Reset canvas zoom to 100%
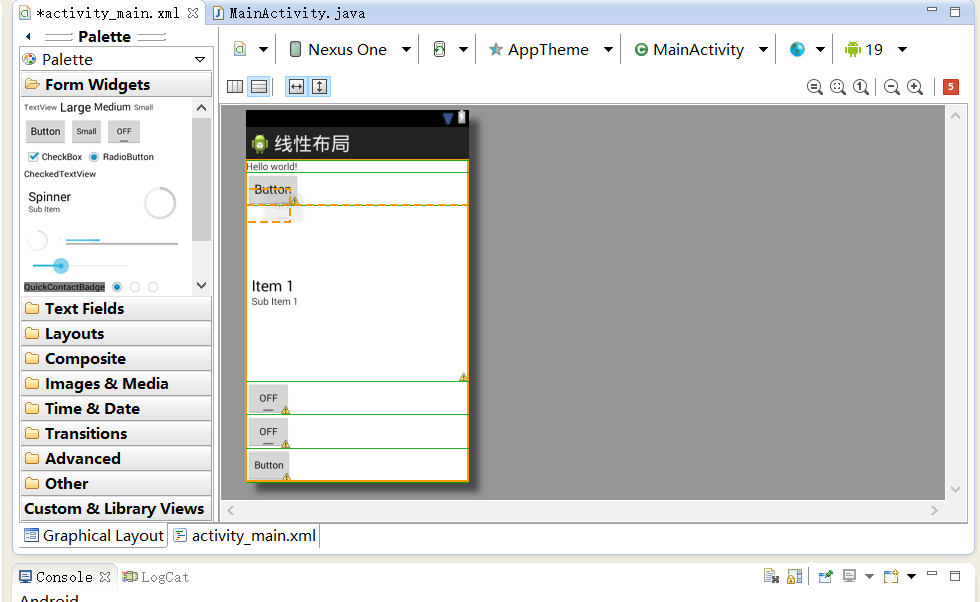 click(861, 87)
